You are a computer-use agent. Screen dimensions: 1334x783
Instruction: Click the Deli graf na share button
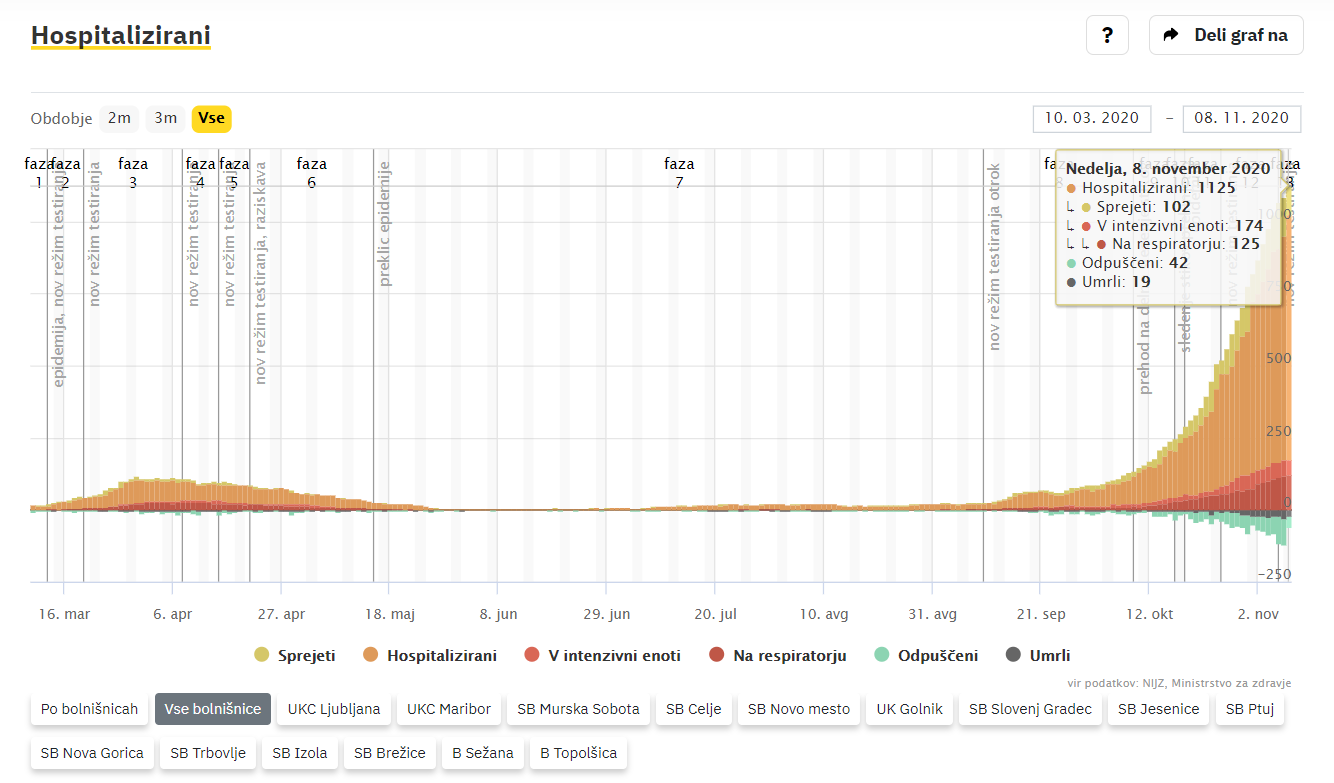click(x=1226, y=35)
